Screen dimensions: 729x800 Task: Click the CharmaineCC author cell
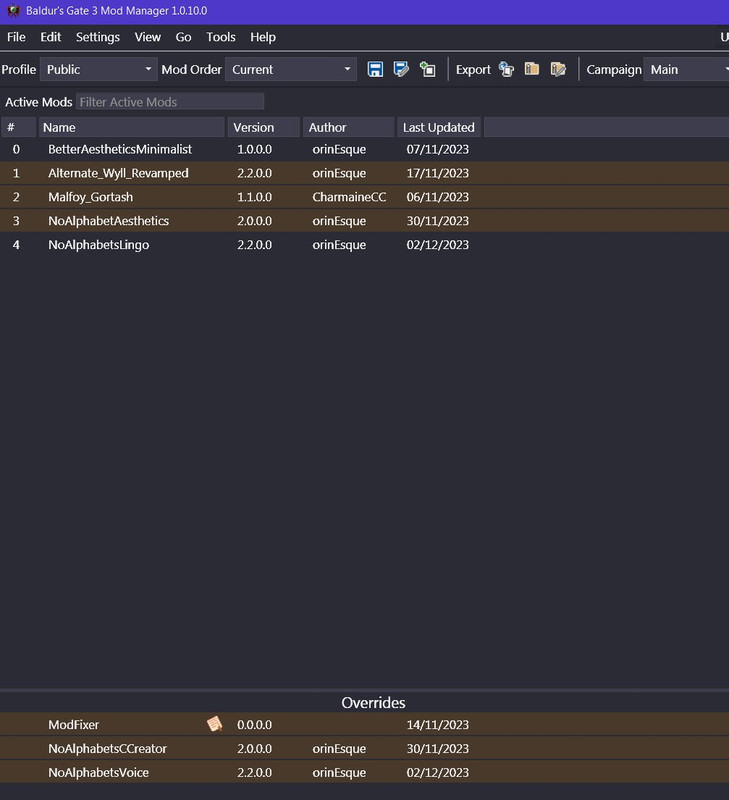point(349,197)
